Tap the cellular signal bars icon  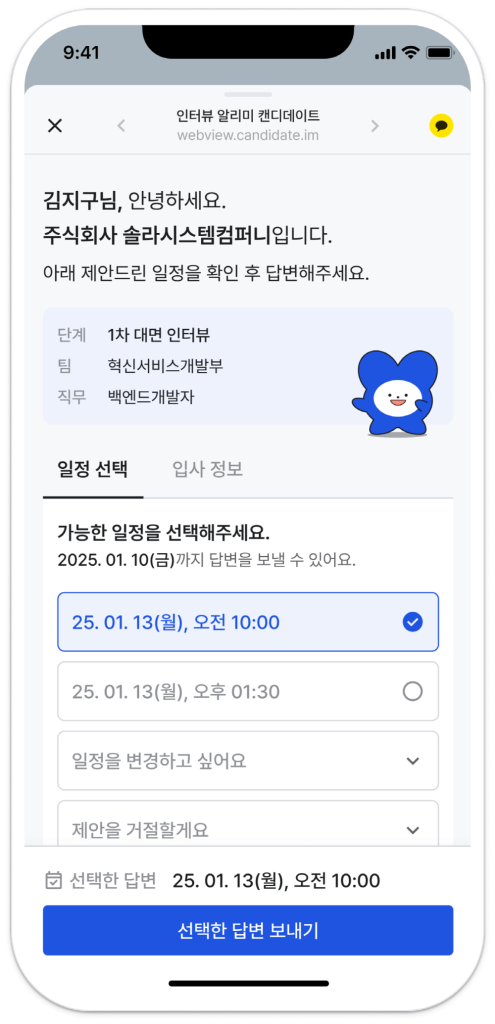[x=386, y=54]
